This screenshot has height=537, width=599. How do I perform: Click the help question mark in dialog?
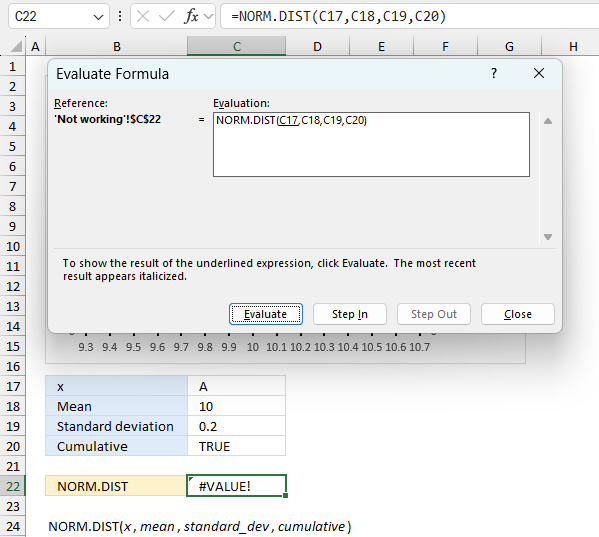point(494,73)
